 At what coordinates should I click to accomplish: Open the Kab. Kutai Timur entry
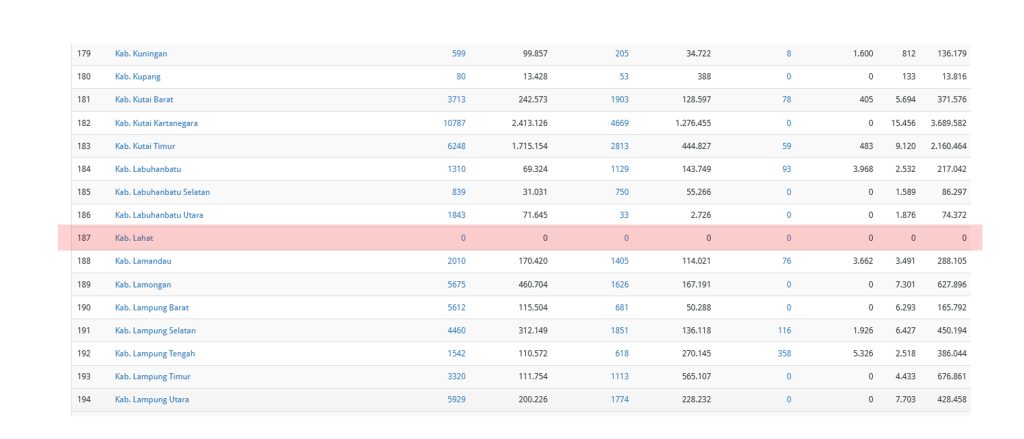click(x=145, y=146)
